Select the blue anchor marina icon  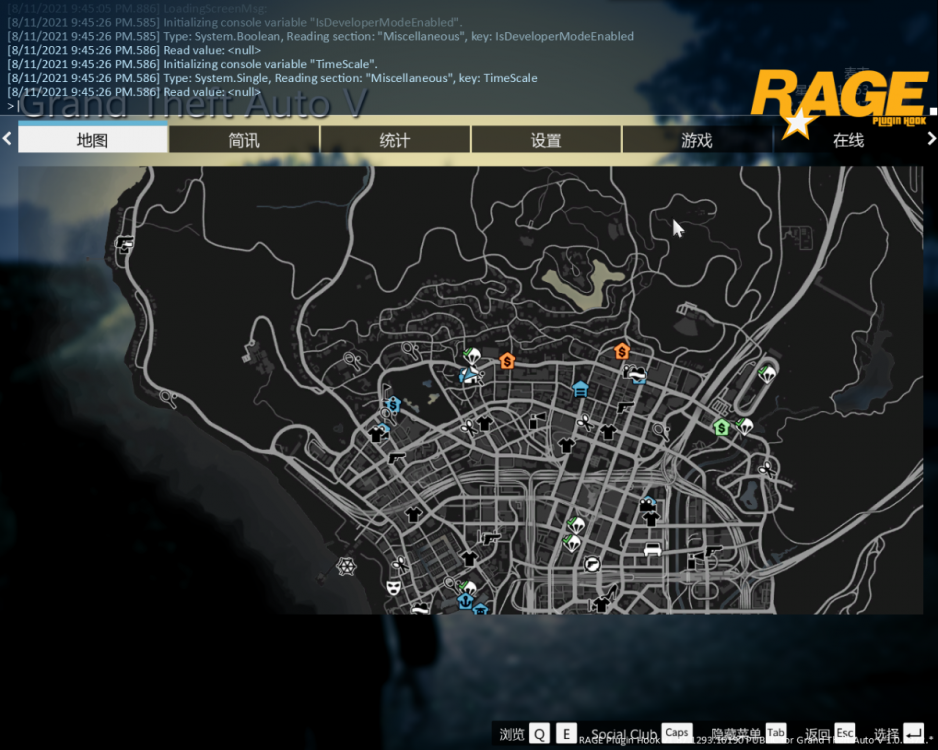tap(465, 600)
